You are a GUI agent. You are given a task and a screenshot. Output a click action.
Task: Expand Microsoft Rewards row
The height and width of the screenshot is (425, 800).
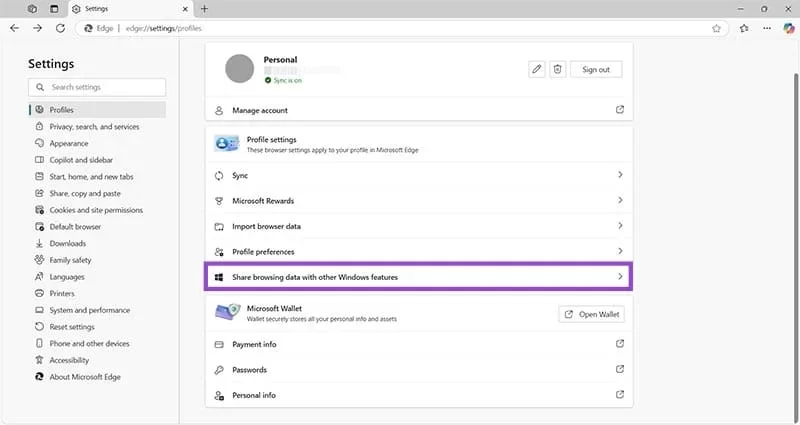pyautogui.click(x=418, y=201)
